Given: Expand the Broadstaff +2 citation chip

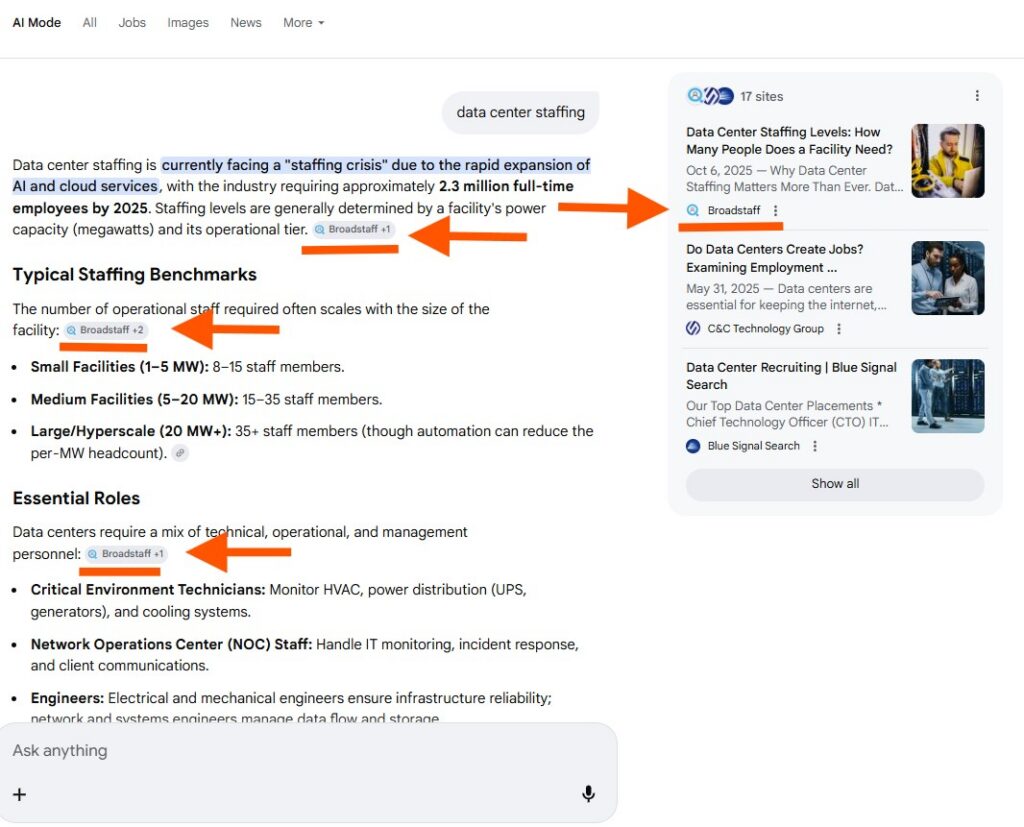Looking at the screenshot, I should click(105, 329).
